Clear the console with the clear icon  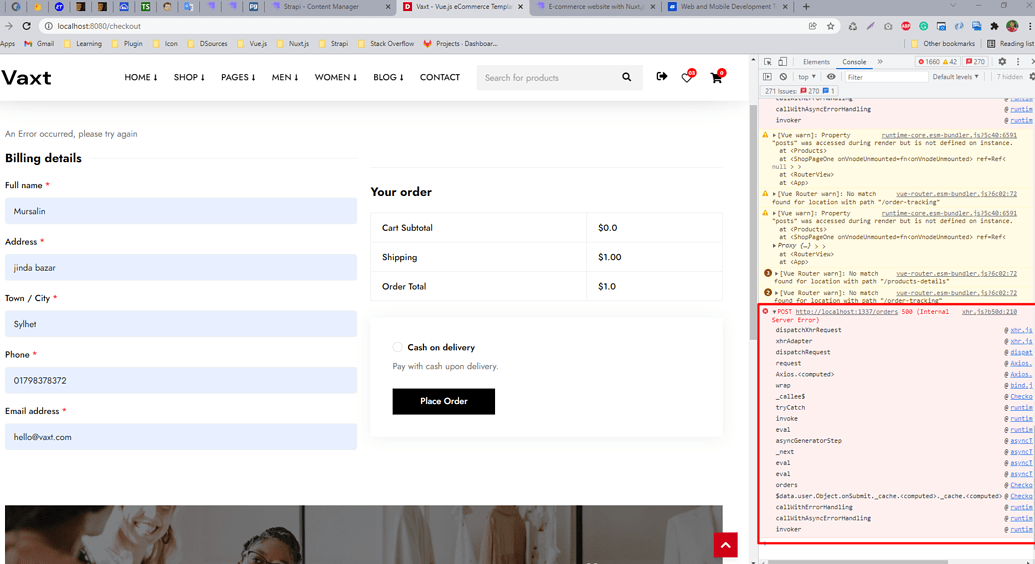pyautogui.click(x=783, y=77)
